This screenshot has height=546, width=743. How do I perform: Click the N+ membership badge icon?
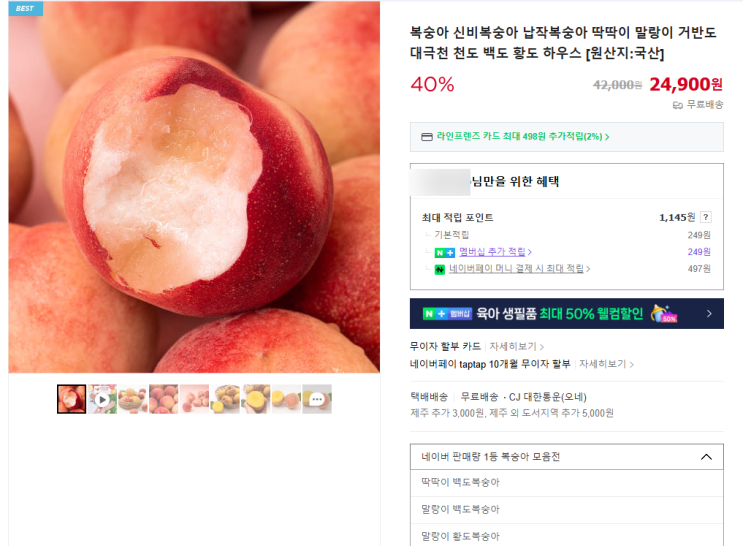(x=444, y=253)
